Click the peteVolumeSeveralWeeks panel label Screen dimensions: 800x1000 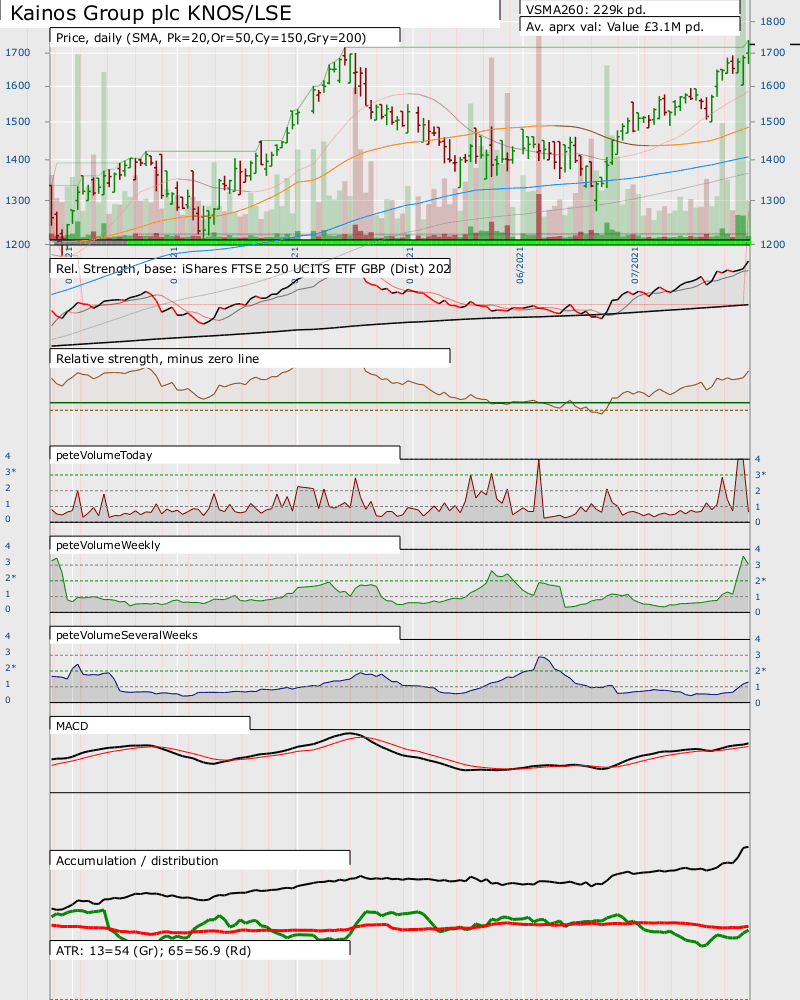[127, 635]
